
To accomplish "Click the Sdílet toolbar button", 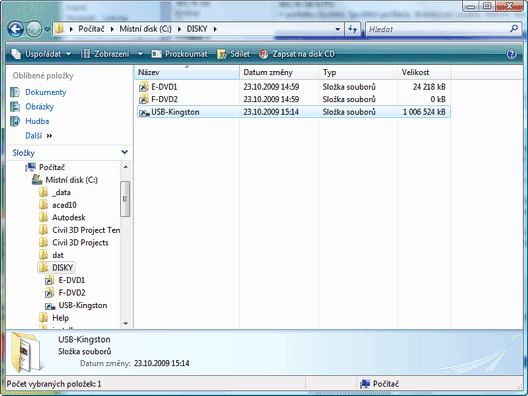I will (234, 54).
